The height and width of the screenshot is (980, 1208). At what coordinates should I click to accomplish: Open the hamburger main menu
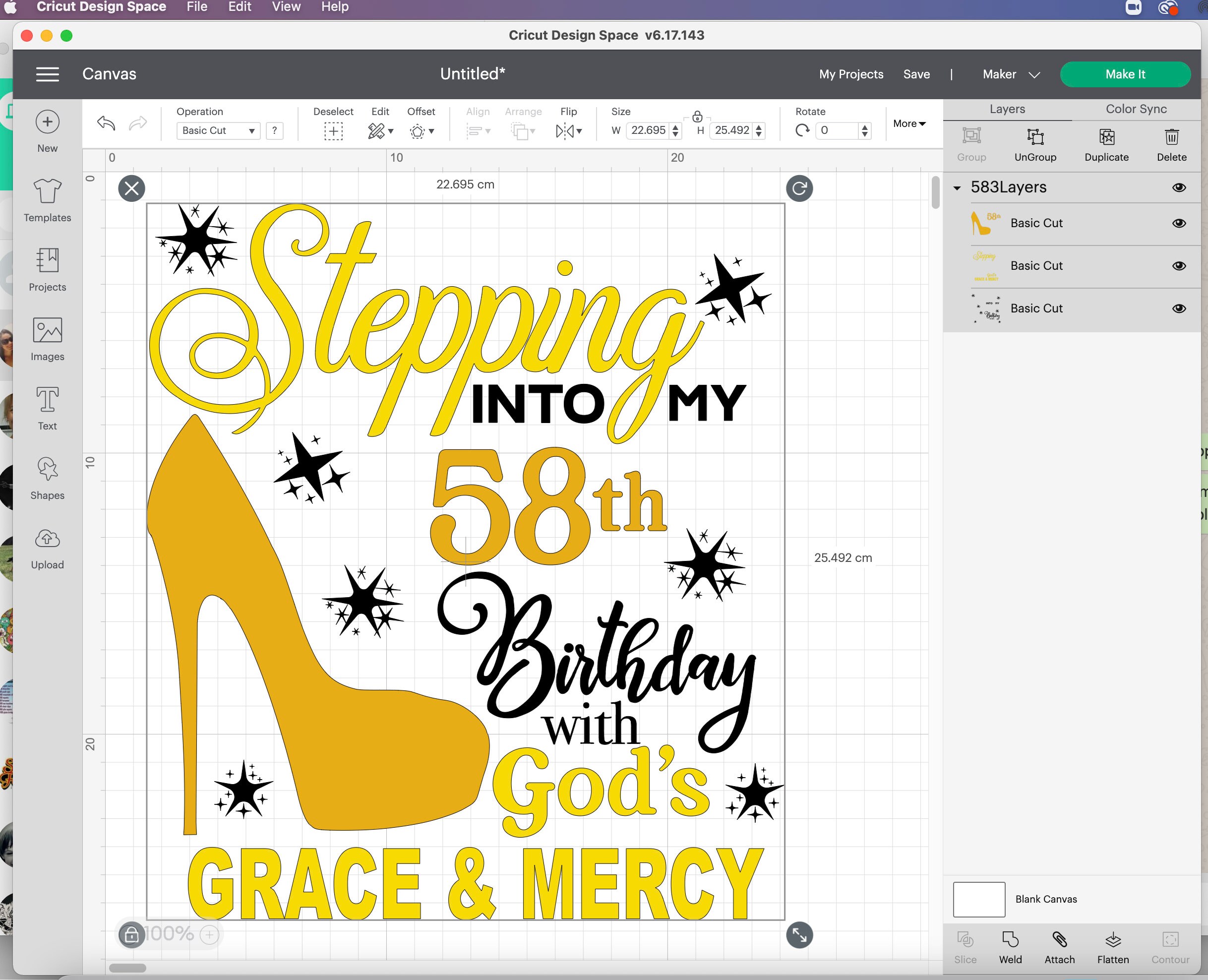(48, 74)
